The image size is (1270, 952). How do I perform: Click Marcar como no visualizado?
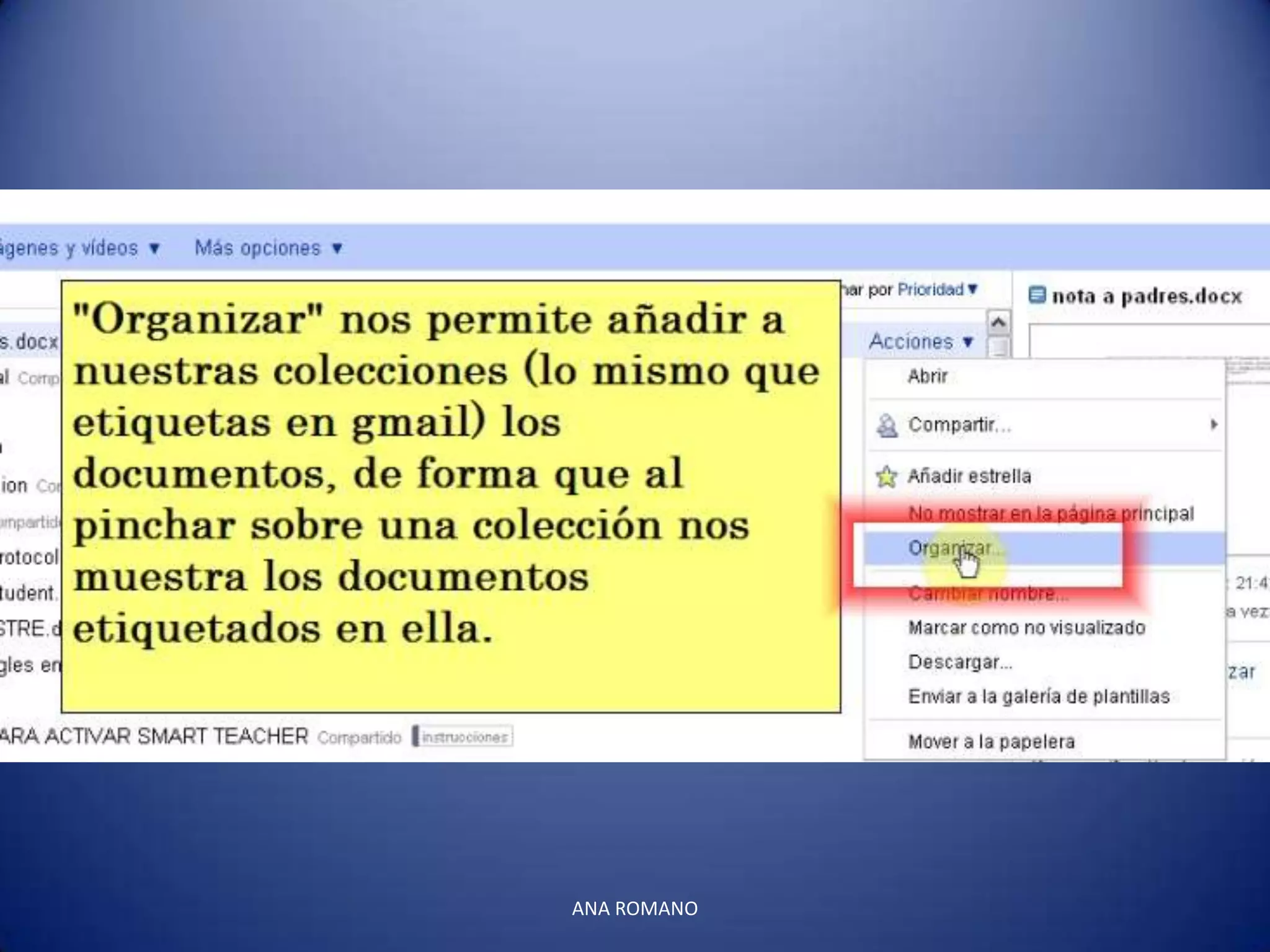pos(1026,628)
